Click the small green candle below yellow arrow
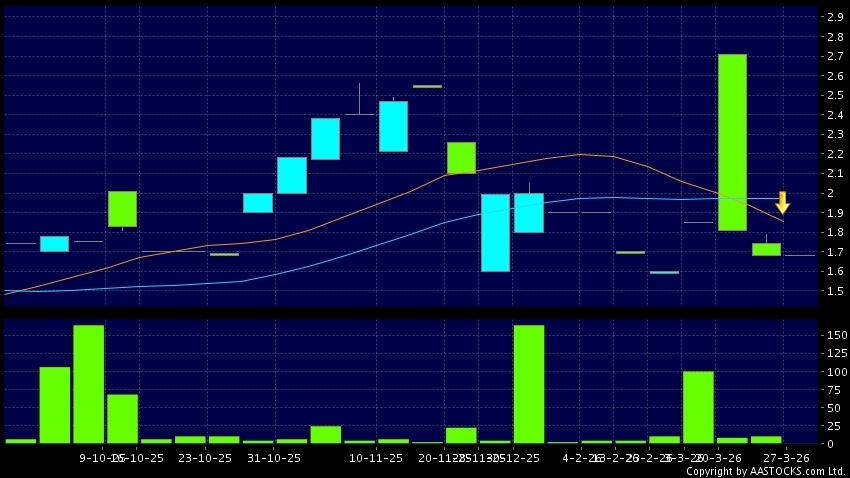 [x=766, y=249]
